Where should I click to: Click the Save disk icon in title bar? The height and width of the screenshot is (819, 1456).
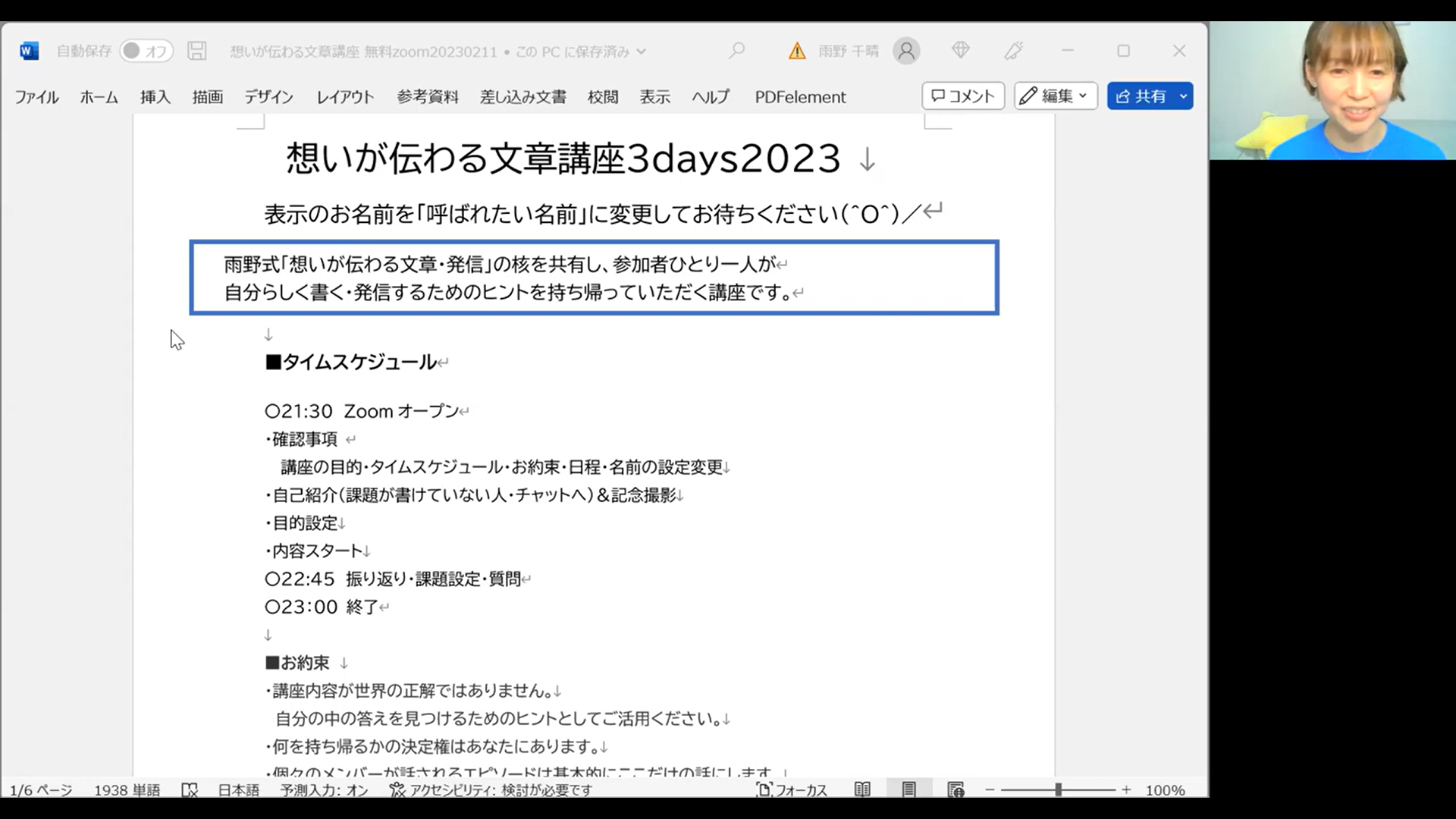(197, 51)
